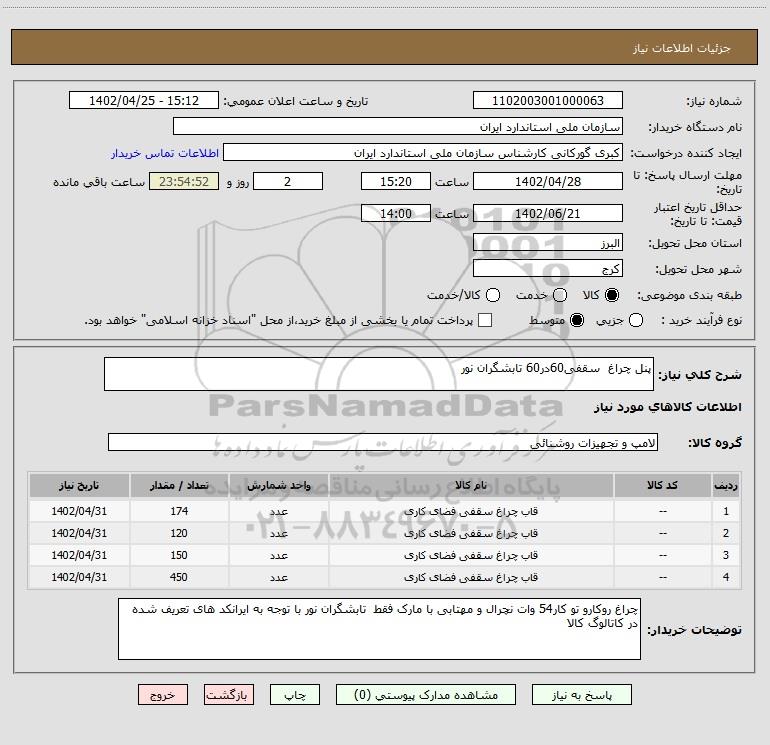Image resolution: width=770 pixels, height=745 pixels.
Task: Click the price validity date 1402/06/21
Action: point(548,213)
